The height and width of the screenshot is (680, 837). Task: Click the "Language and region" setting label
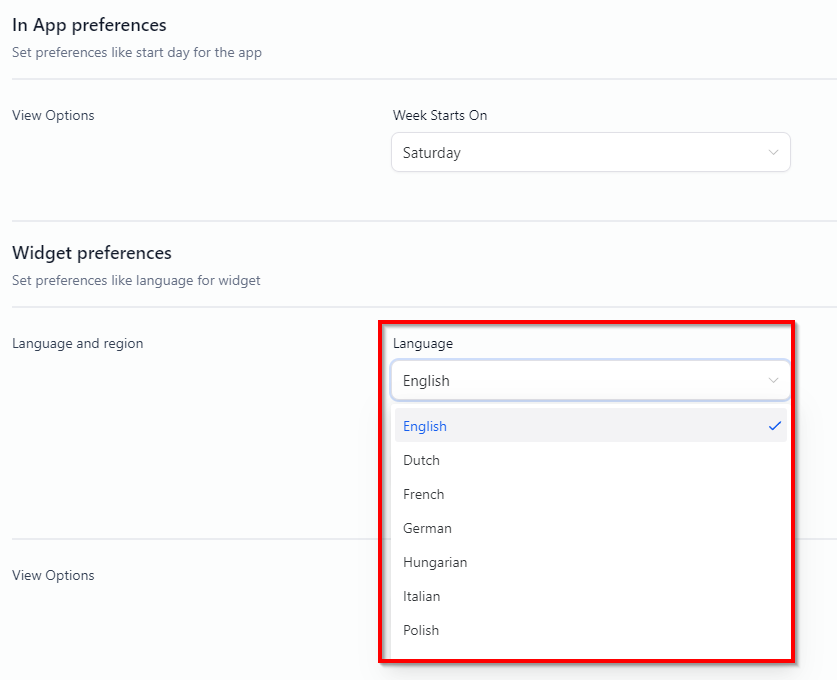tap(77, 343)
